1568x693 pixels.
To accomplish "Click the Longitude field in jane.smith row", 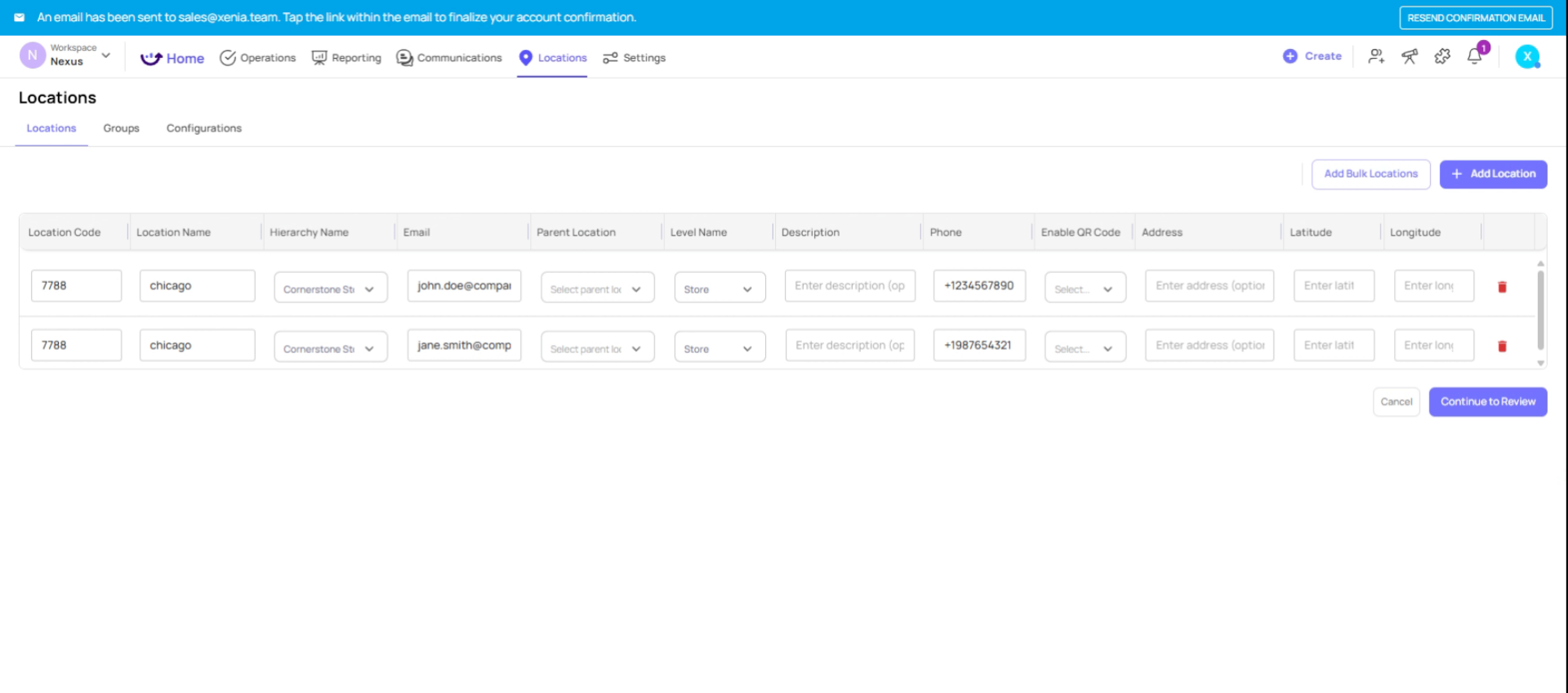I will coord(1434,346).
